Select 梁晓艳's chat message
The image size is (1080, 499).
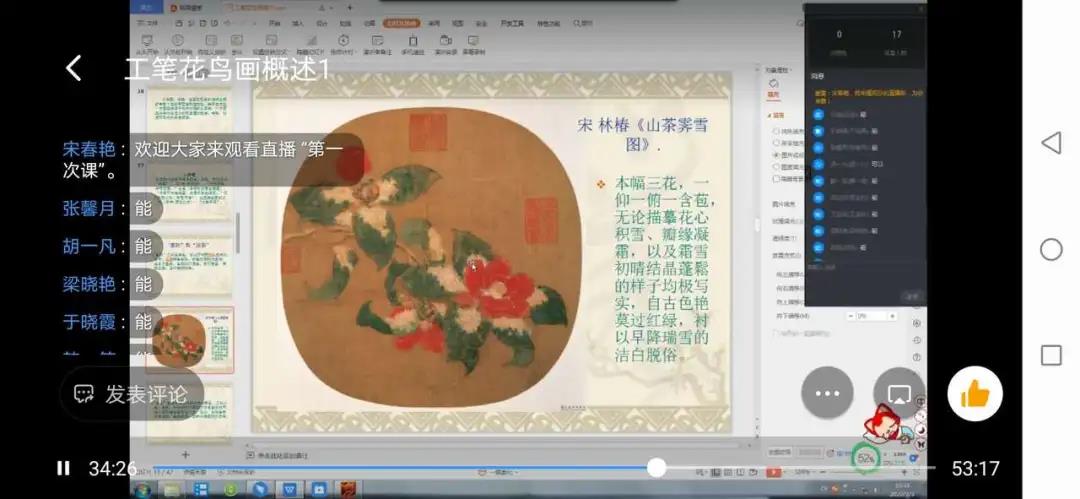(x=112, y=284)
